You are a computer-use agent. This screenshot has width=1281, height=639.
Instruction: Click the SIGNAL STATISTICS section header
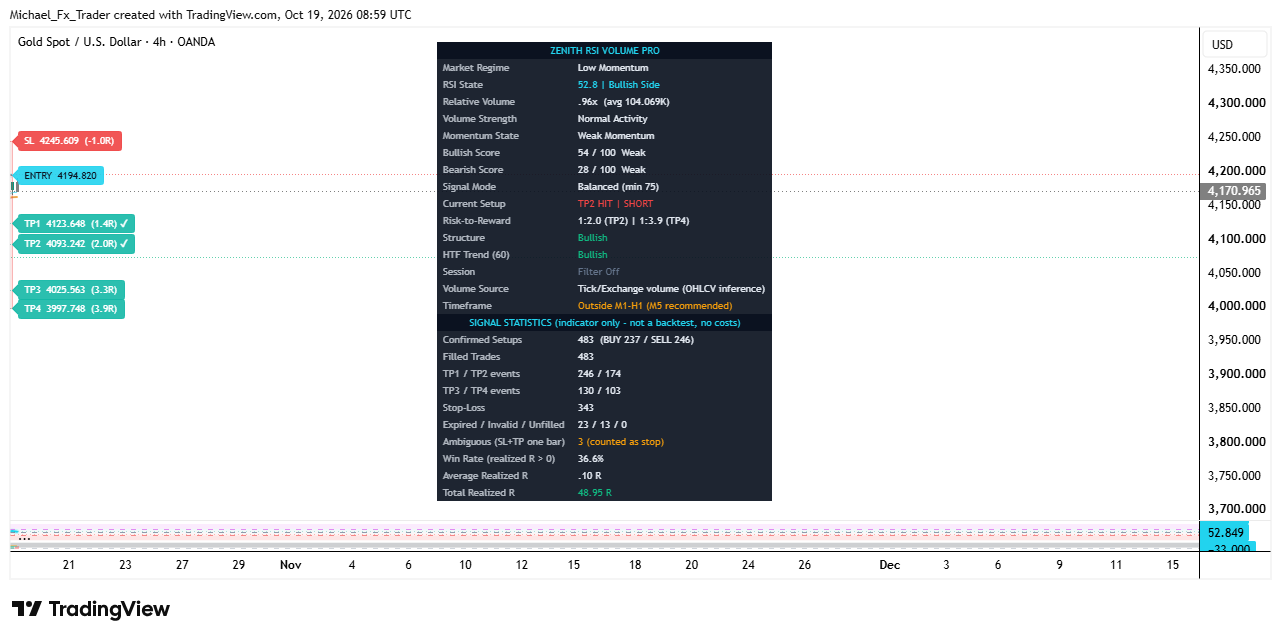point(605,323)
